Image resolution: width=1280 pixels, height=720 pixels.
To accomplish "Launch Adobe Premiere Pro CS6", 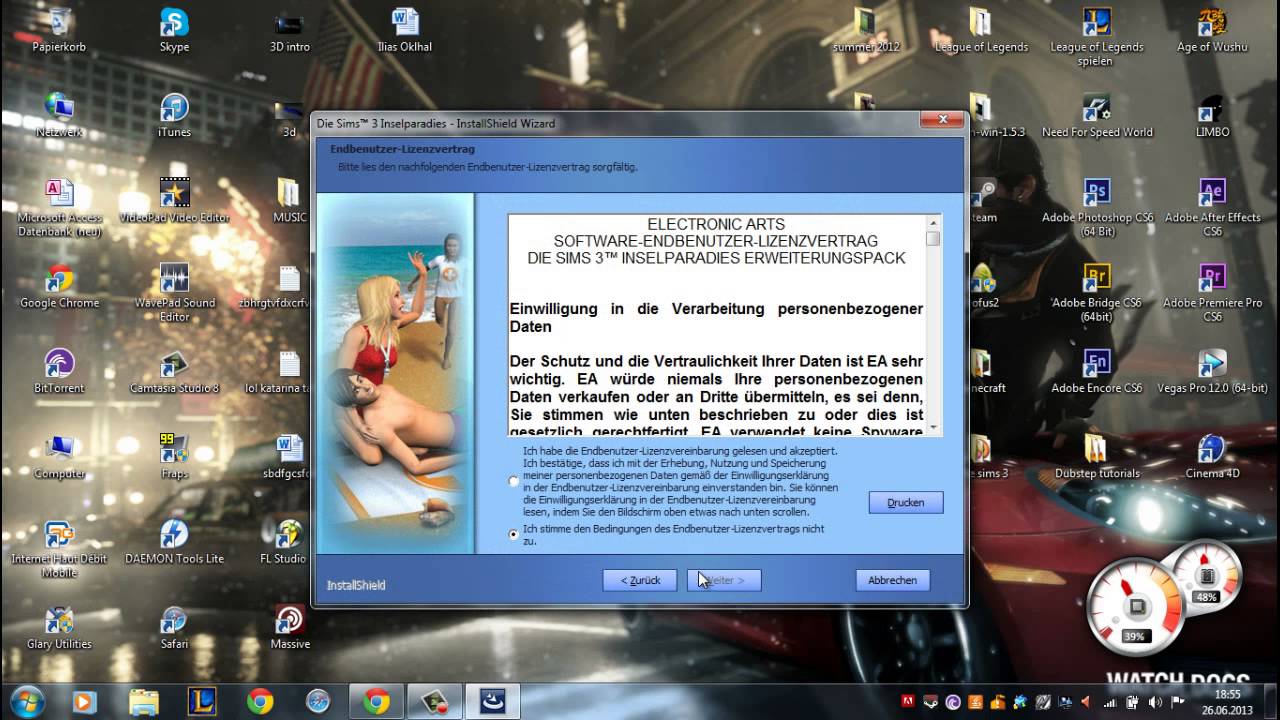I will click(1212, 292).
